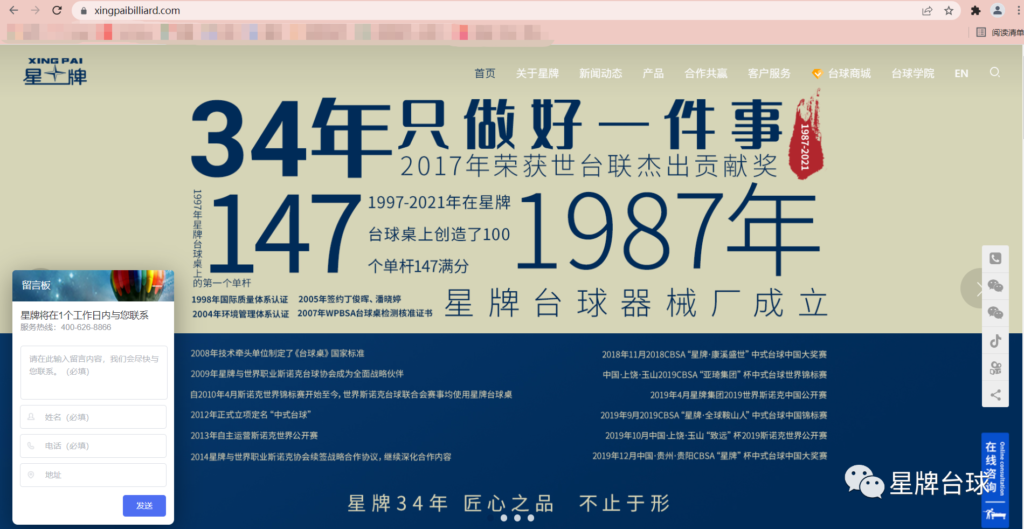This screenshot has height=529, width=1024.
Task: Click the 地址 address field
Action: coord(93,475)
